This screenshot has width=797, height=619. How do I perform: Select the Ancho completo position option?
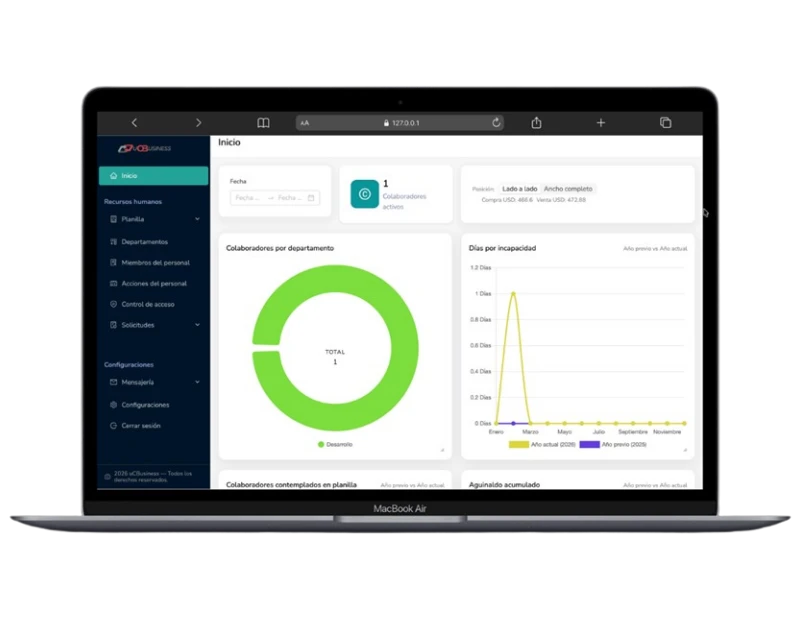tap(568, 189)
